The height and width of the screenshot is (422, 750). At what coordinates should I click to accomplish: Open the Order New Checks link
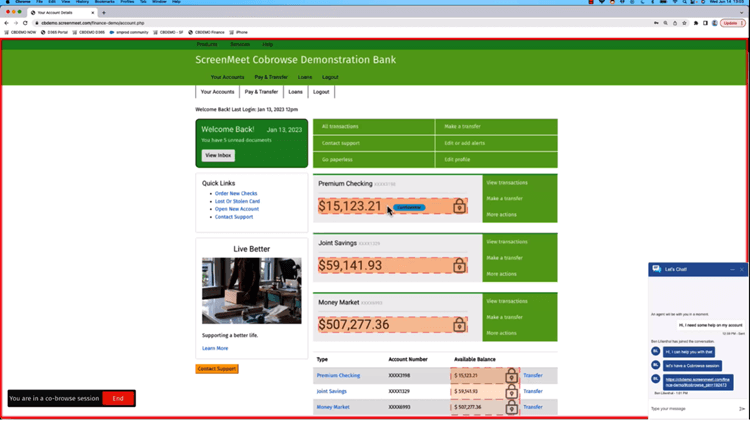tap(236, 193)
